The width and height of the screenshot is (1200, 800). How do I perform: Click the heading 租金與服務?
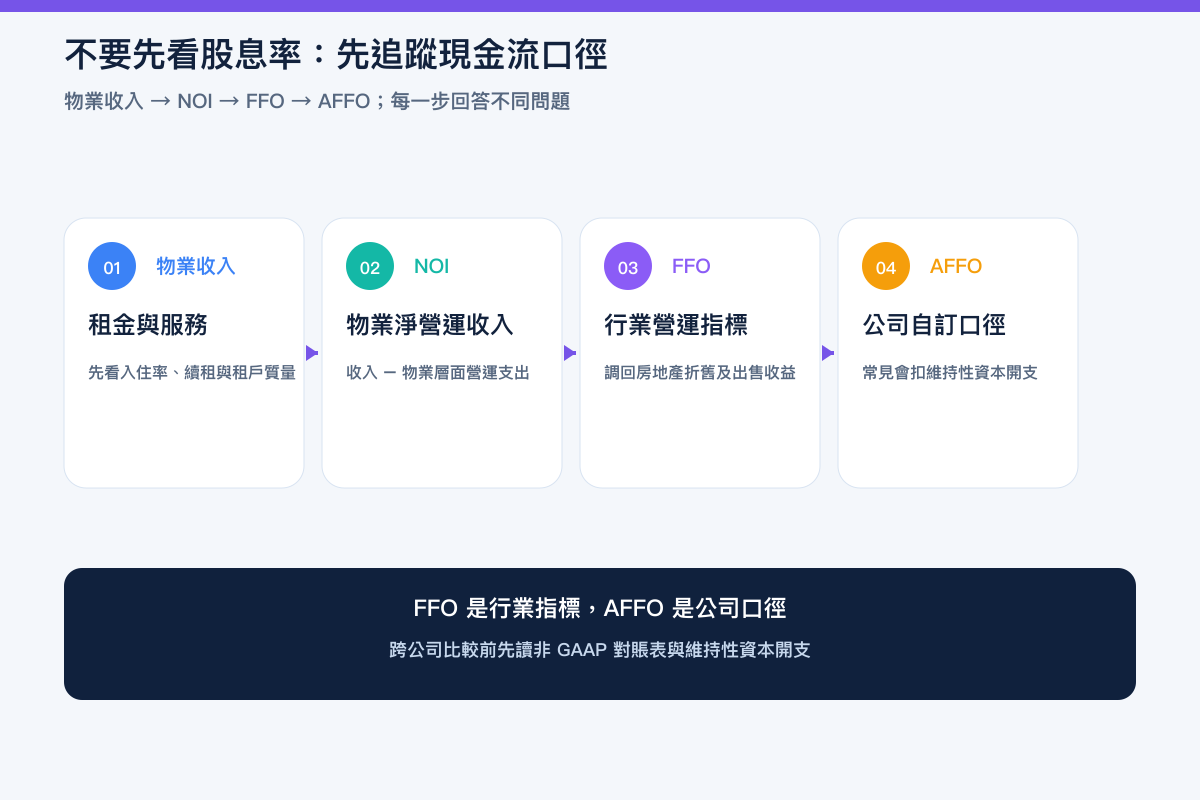click(x=148, y=325)
